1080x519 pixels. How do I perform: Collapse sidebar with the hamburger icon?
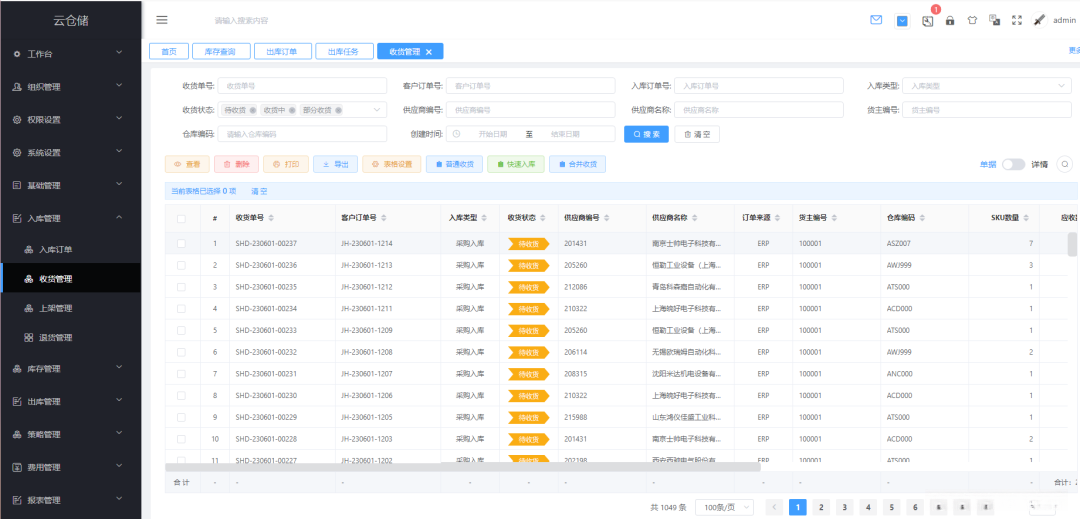coord(162,20)
